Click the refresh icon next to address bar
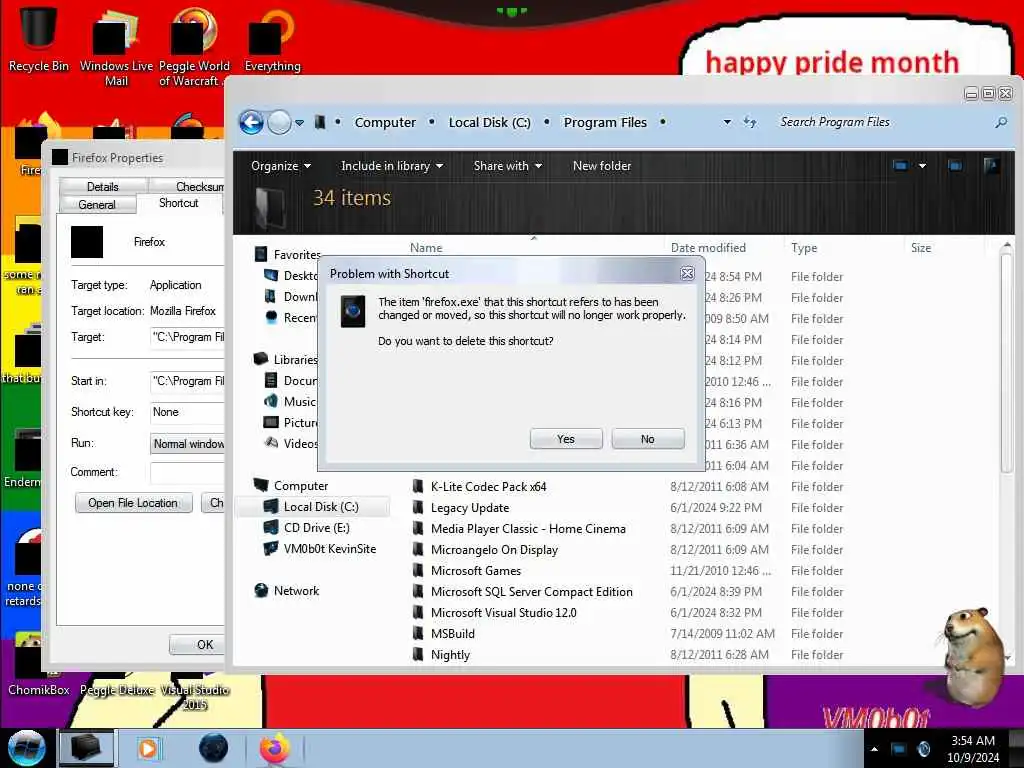 tap(750, 122)
